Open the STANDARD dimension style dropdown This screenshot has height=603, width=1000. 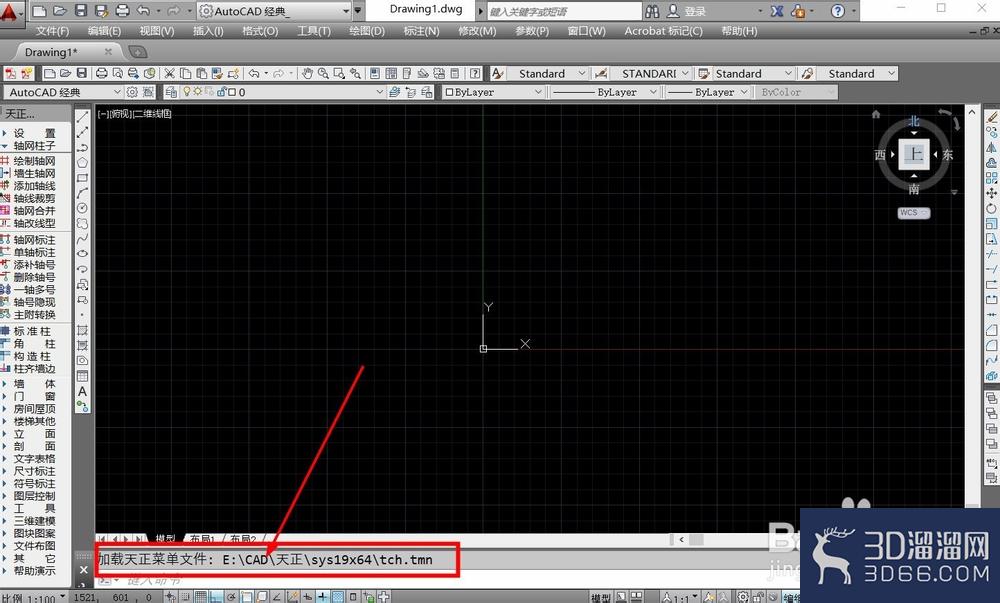pyautogui.click(x=685, y=73)
